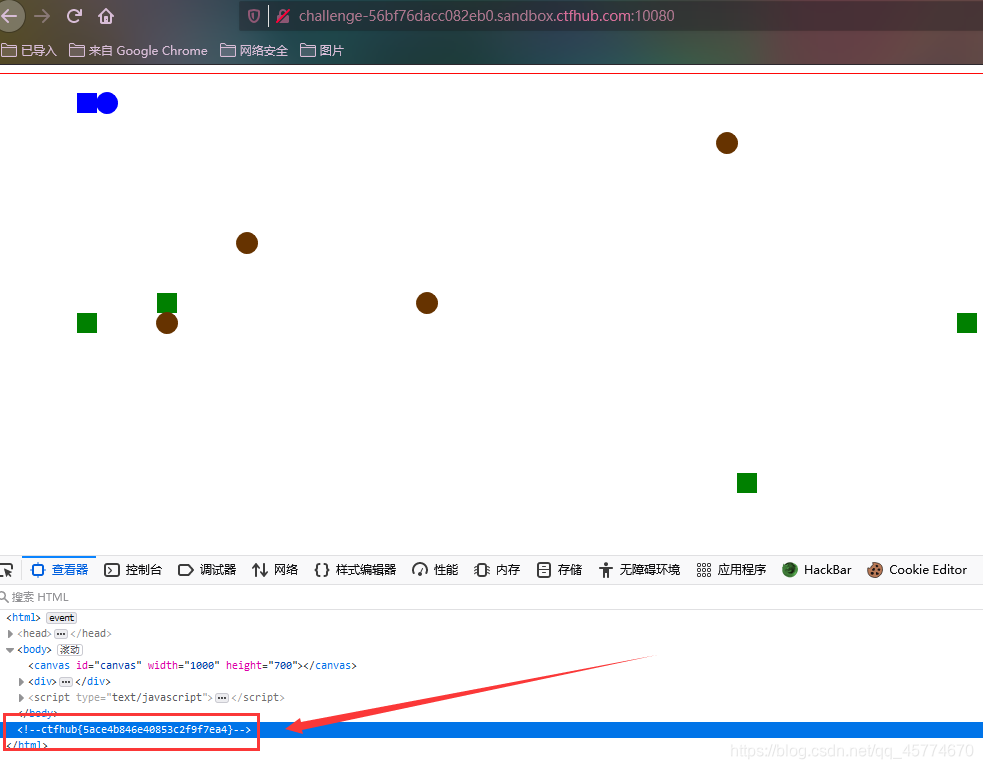Select the closing html tag row

492,745
